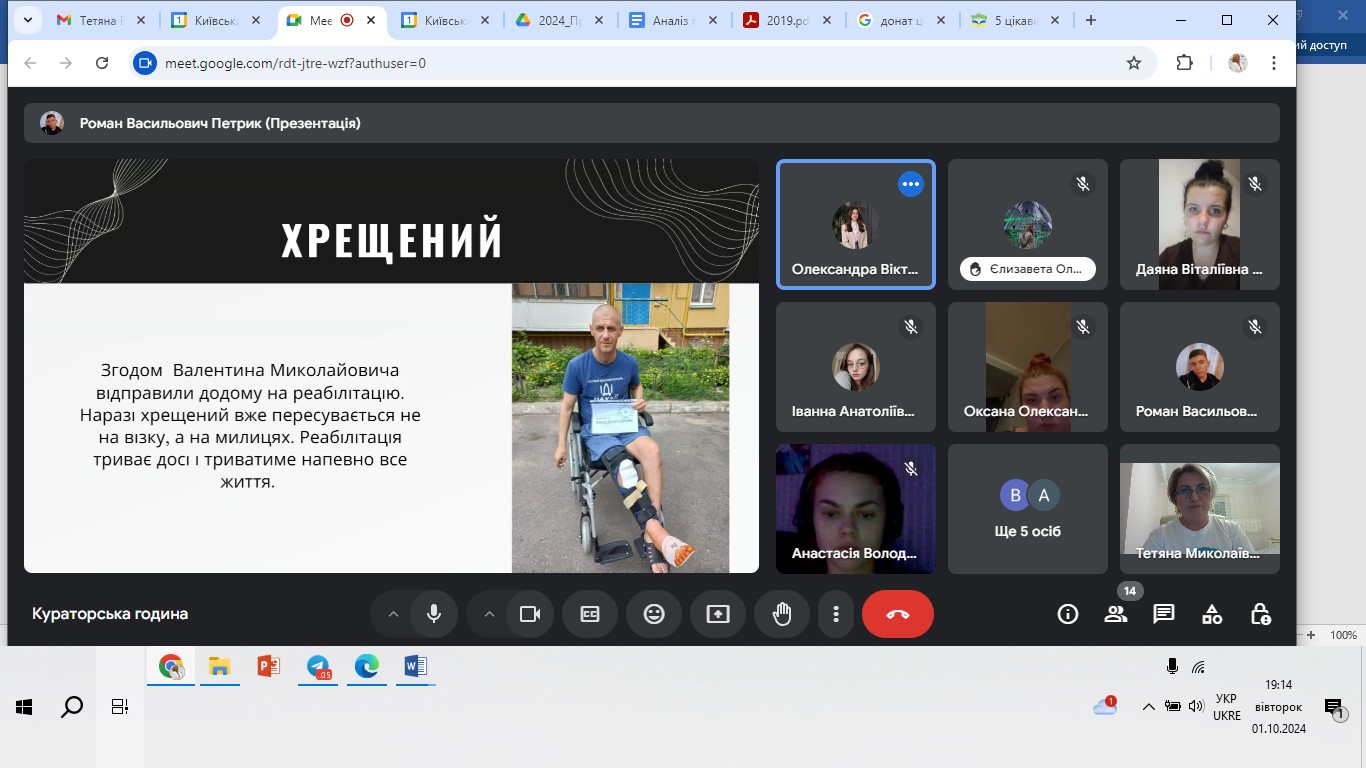Screen dimensions: 1366x768
Task: Open Telegram from the Windows taskbar
Action: pyautogui.click(x=318, y=667)
